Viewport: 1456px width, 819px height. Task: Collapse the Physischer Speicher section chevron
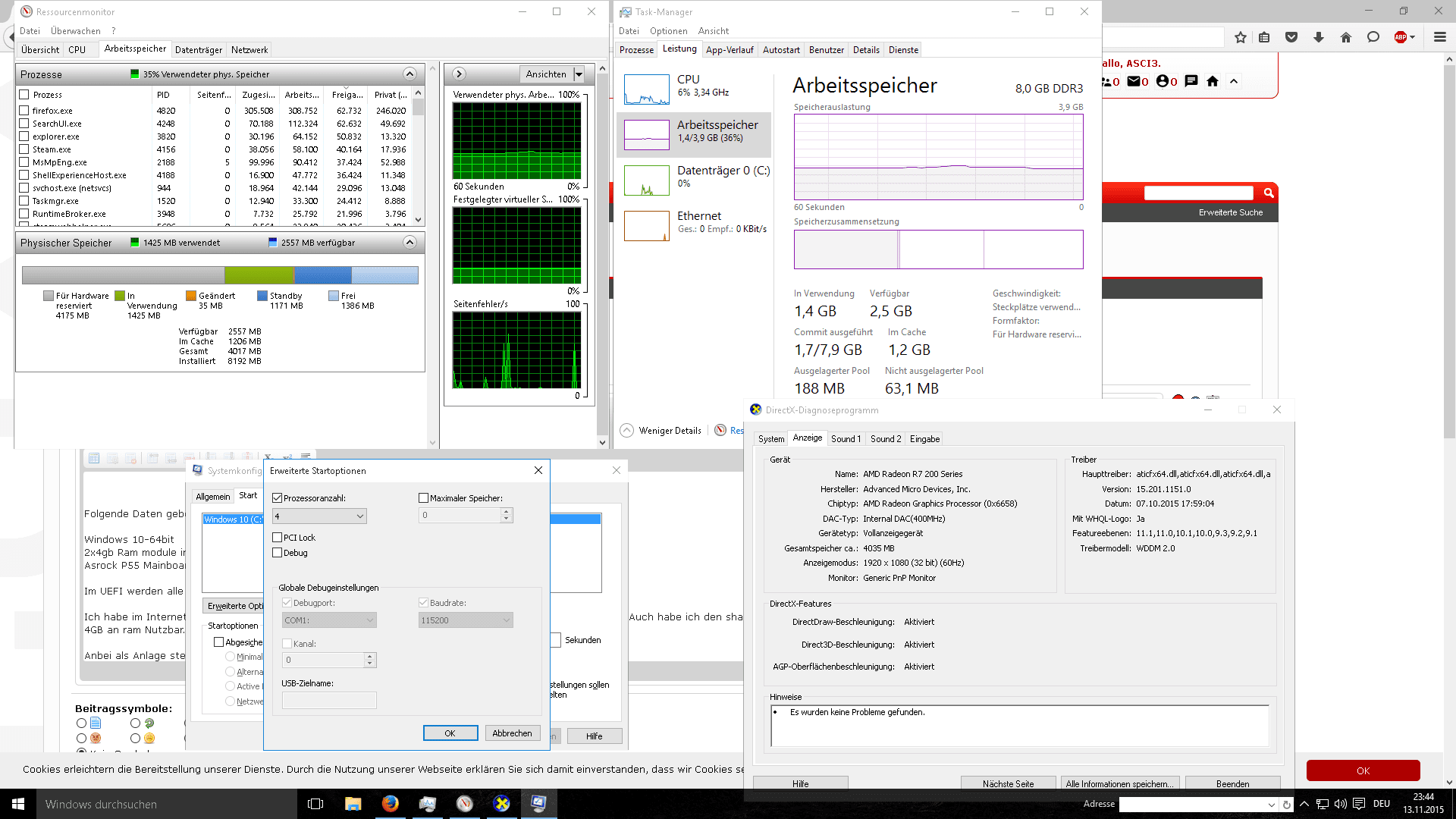[x=409, y=243]
